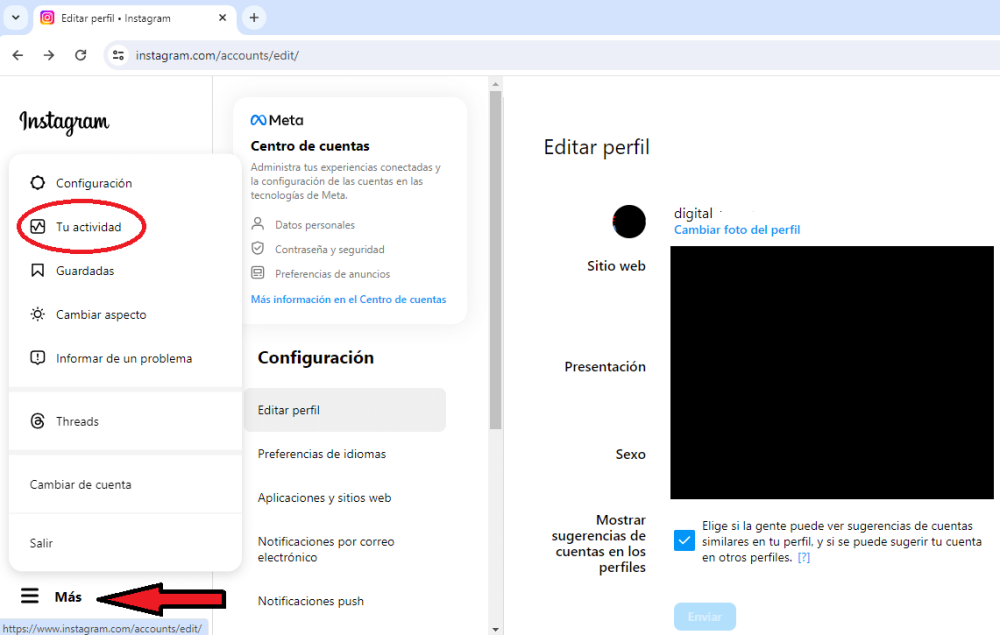This screenshot has width=1000, height=635.
Task: Open Configuración from the gear icon
Action: [38, 183]
